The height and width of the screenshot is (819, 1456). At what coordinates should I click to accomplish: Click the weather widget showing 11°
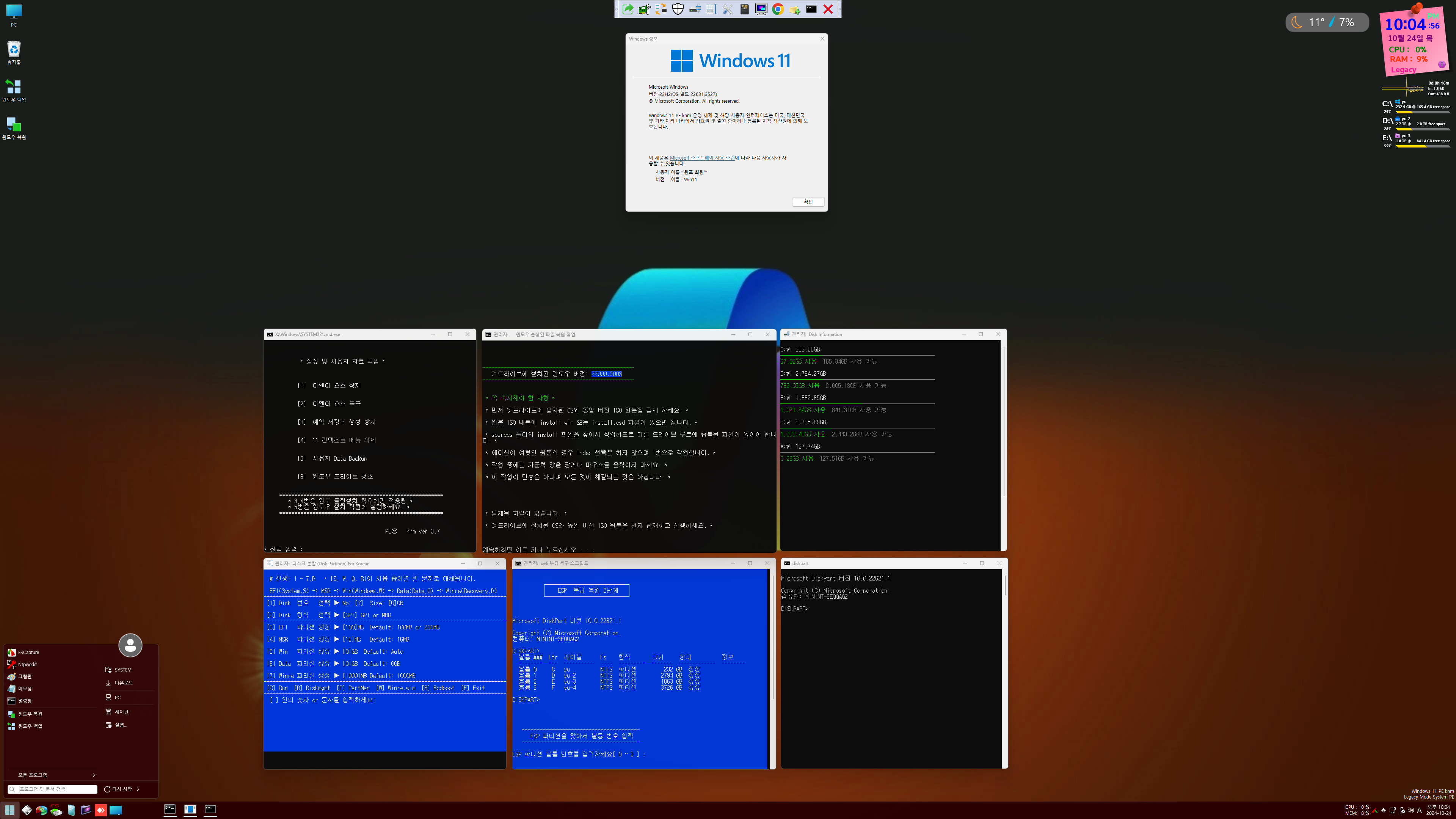(1327, 22)
